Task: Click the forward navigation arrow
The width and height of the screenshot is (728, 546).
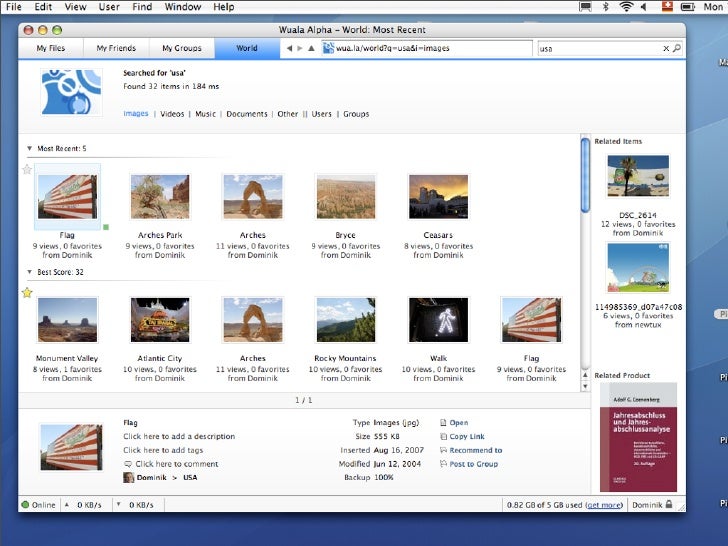Action: (300, 48)
